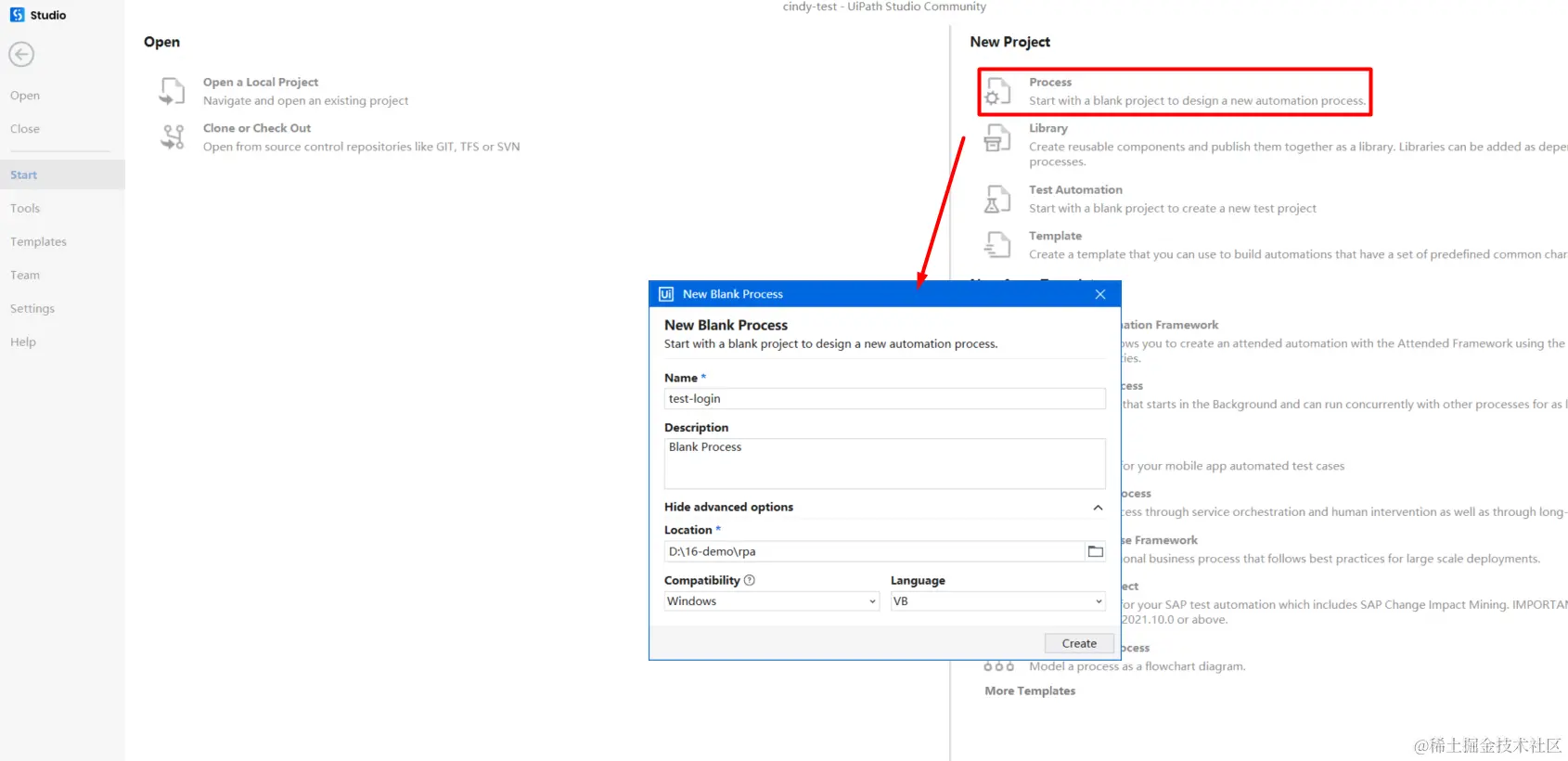
Task: Click the Template project icon
Action: point(997,245)
